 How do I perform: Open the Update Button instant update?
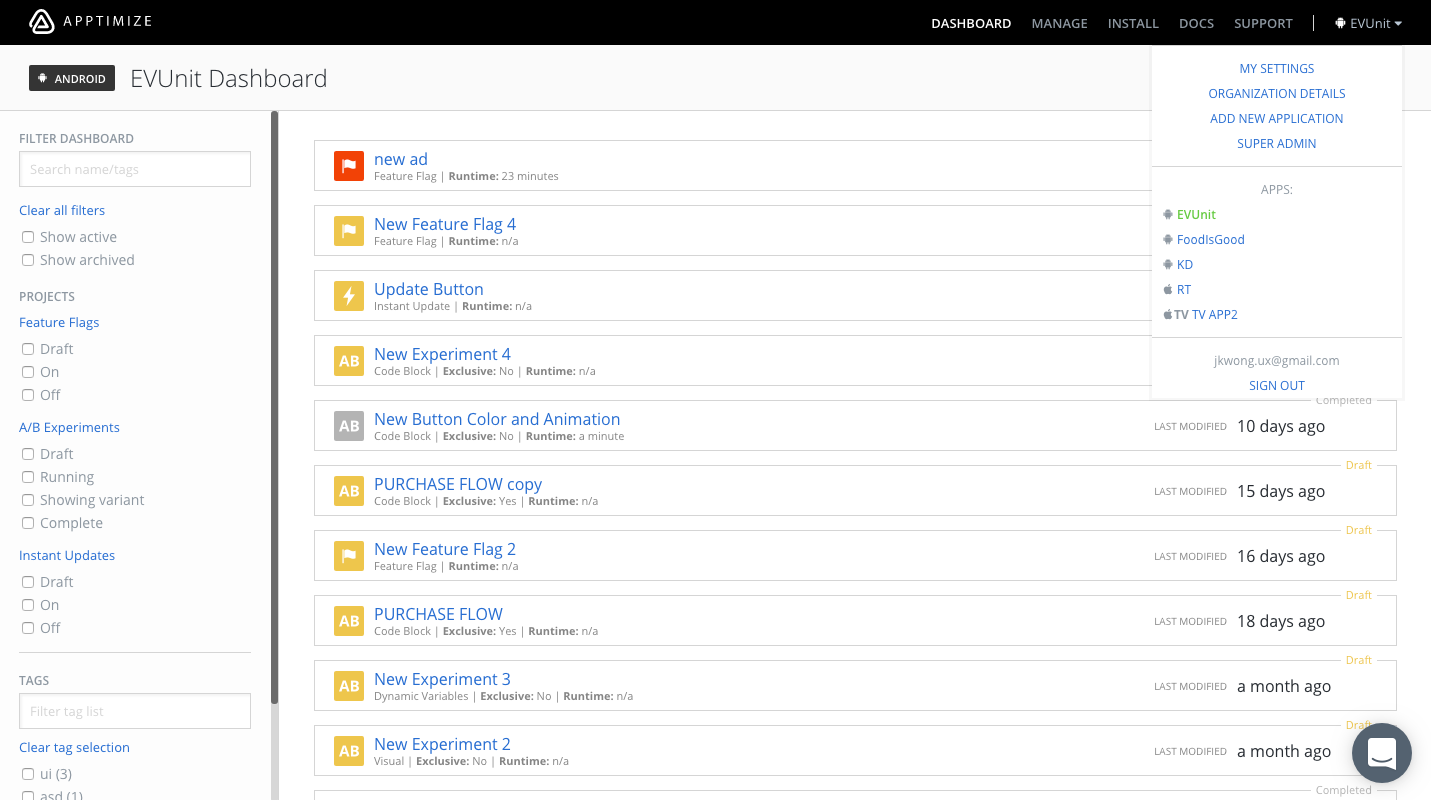tap(429, 289)
